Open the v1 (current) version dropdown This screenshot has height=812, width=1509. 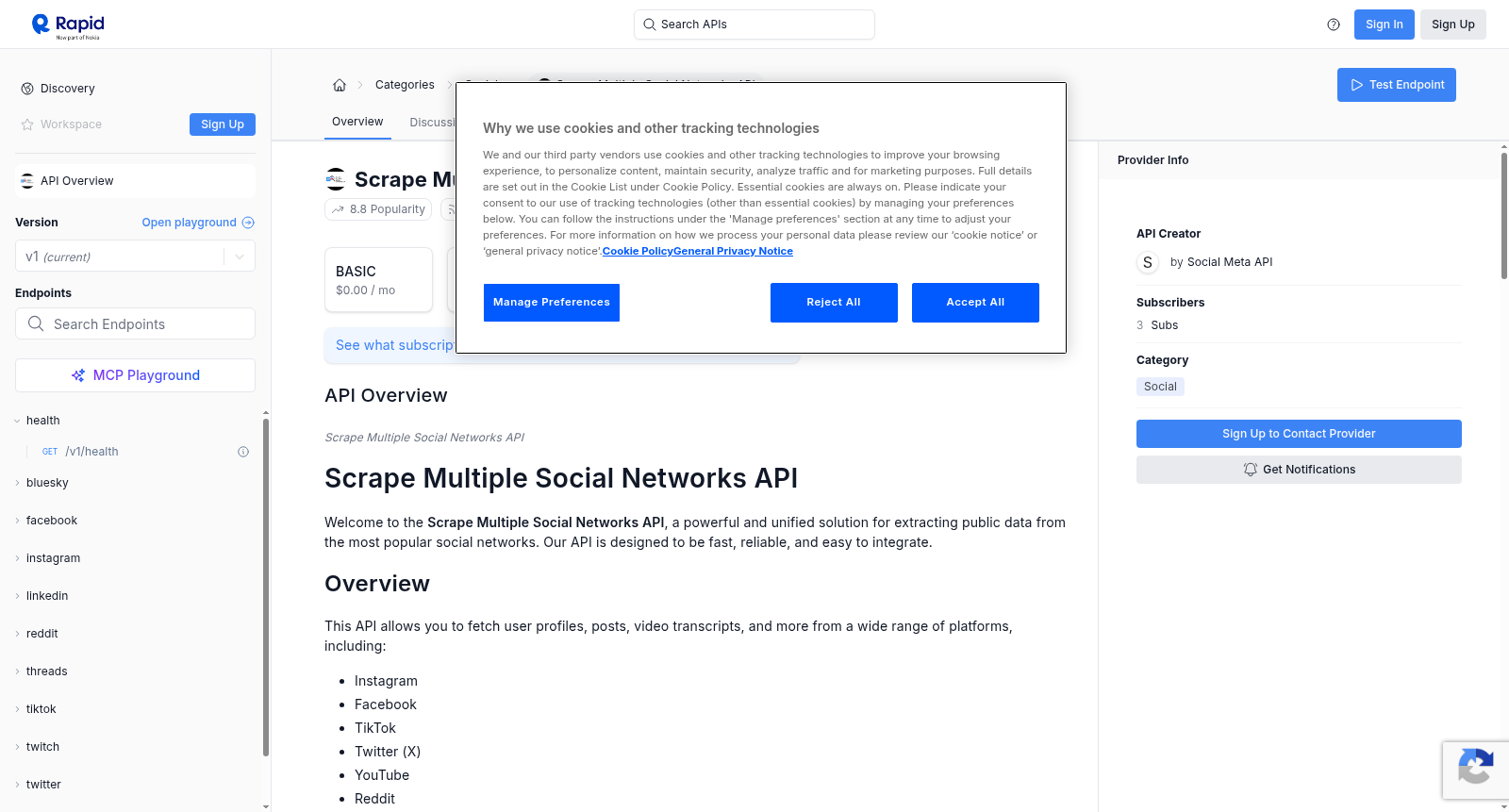point(135,257)
